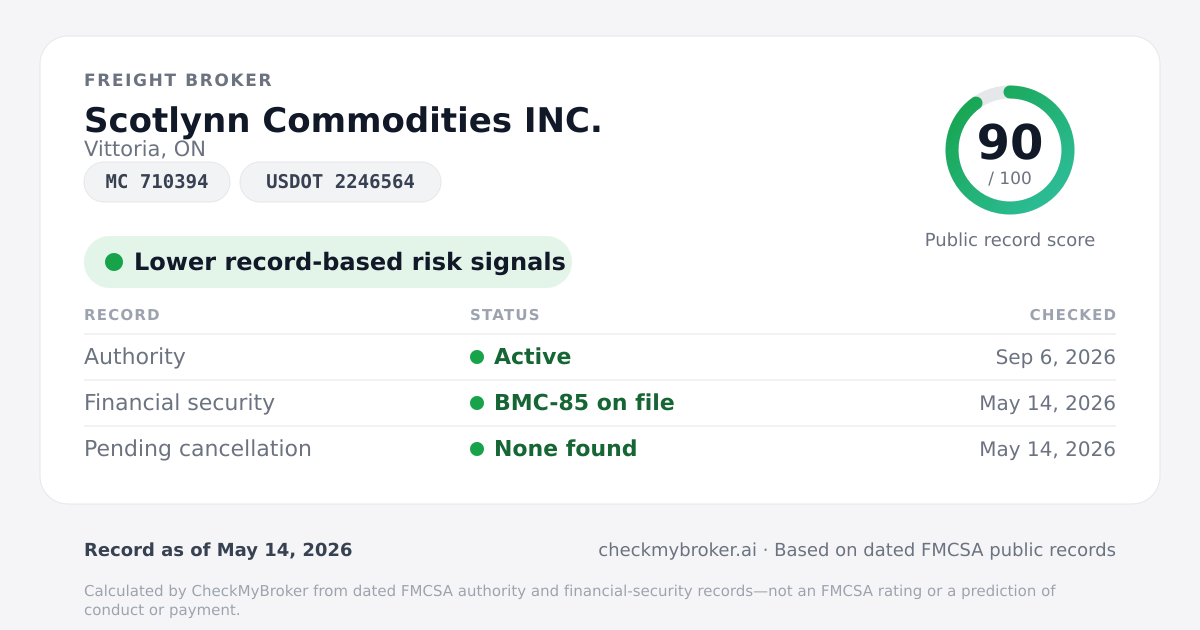Select the Authority record row label
1200x630 pixels.
tap(135, 357)
